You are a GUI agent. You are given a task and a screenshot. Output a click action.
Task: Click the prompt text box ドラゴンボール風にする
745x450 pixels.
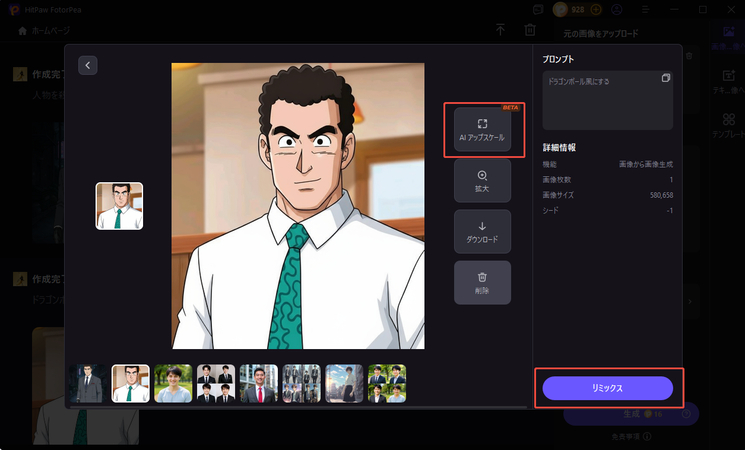[608, 100]
